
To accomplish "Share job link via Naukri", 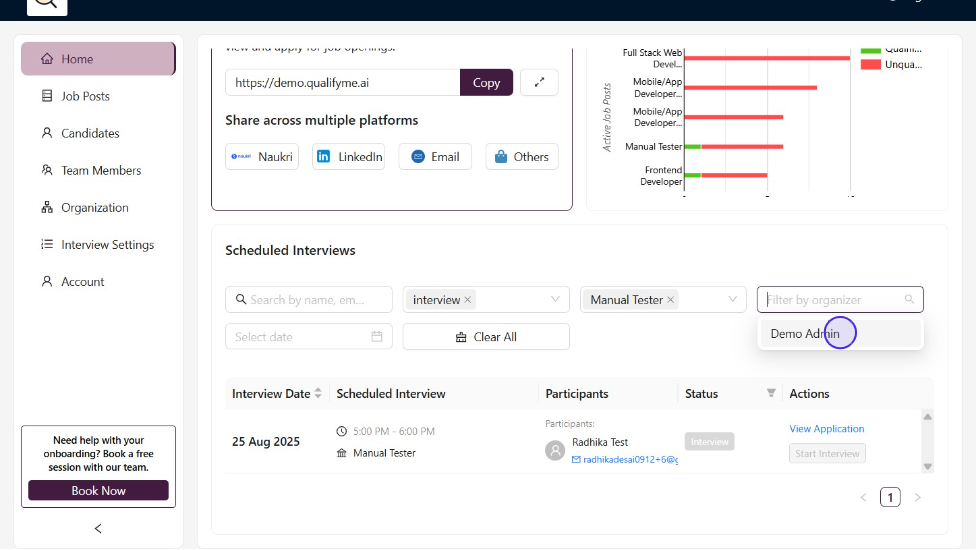I will 262,157.
